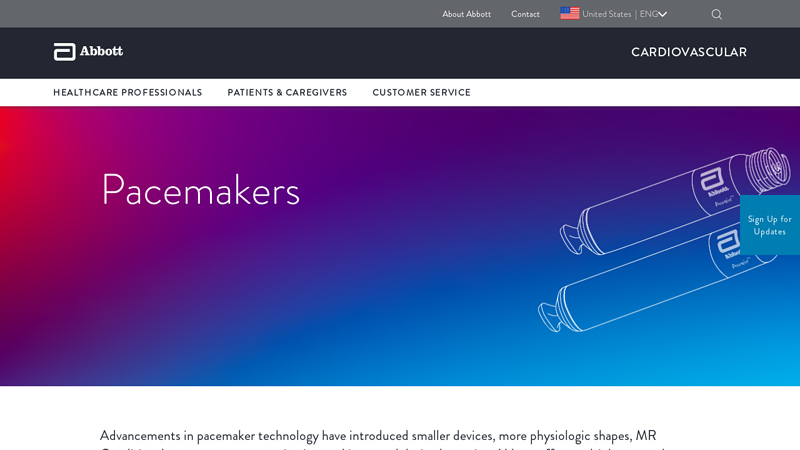Open Healthcare Professionals menu
The height and width of the screenshot is (450, 800).
[128, 92]
